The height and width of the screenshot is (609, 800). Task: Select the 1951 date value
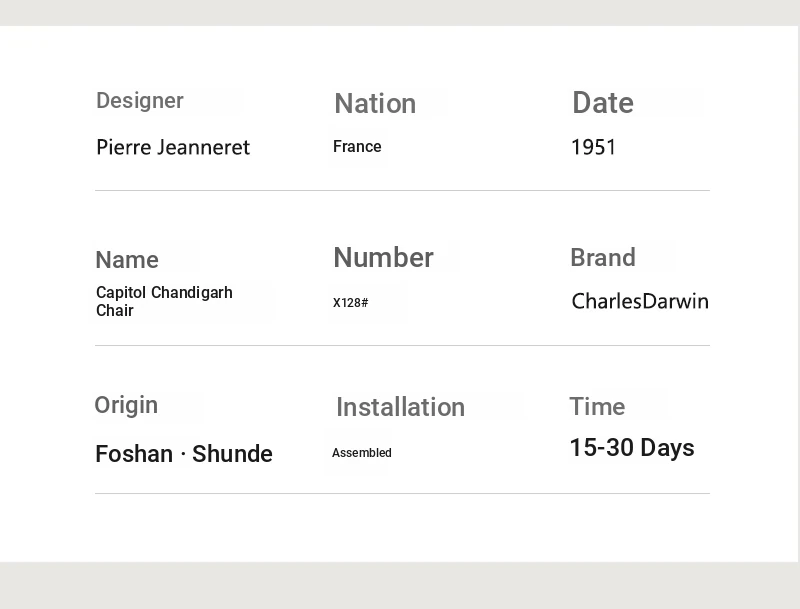coord(594,148)
